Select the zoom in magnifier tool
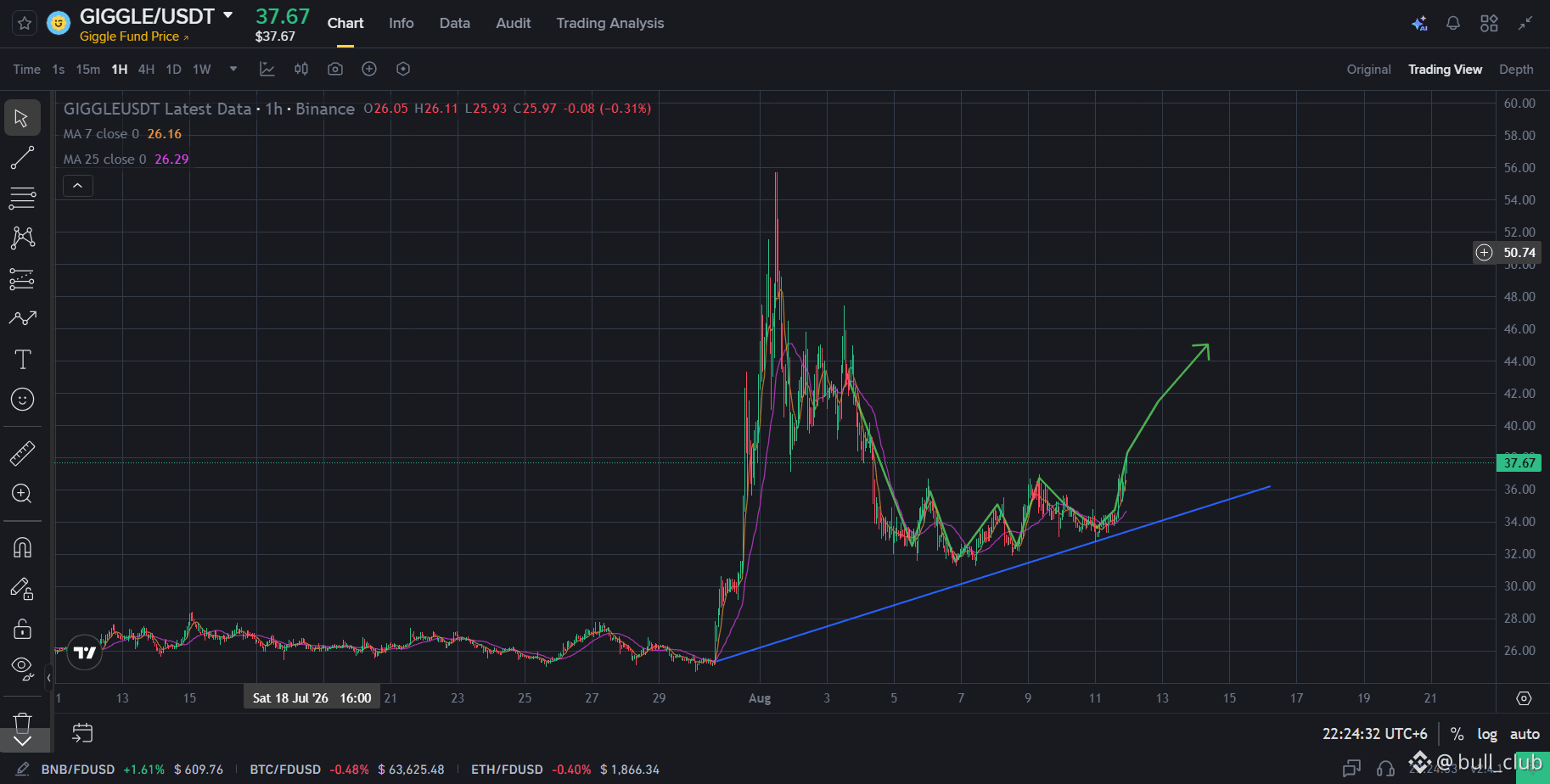Viewport: 1550px width, 784px height. tap(22, 494)
